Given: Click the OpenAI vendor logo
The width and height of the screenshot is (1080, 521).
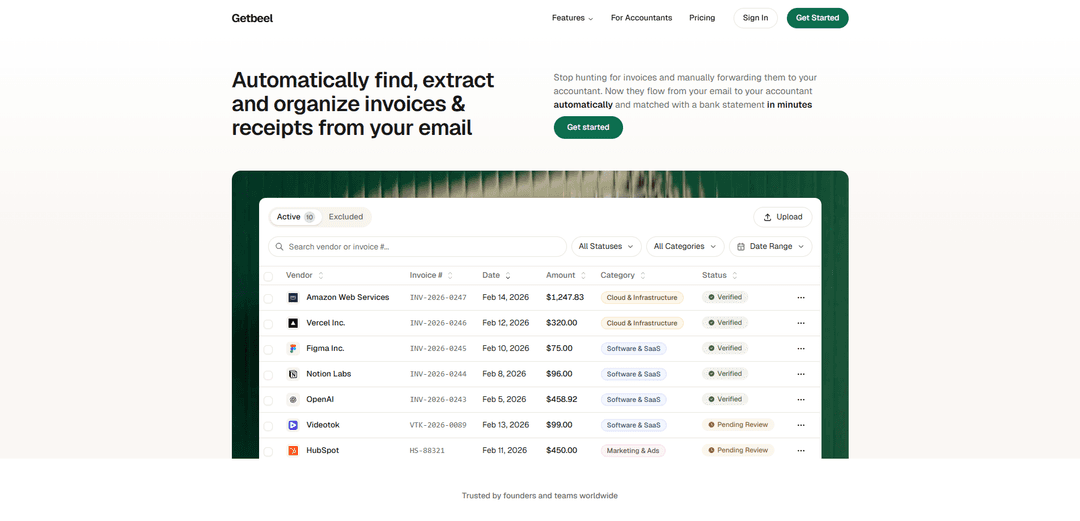Looking at the screenshot, I should [x=293, y=399].
